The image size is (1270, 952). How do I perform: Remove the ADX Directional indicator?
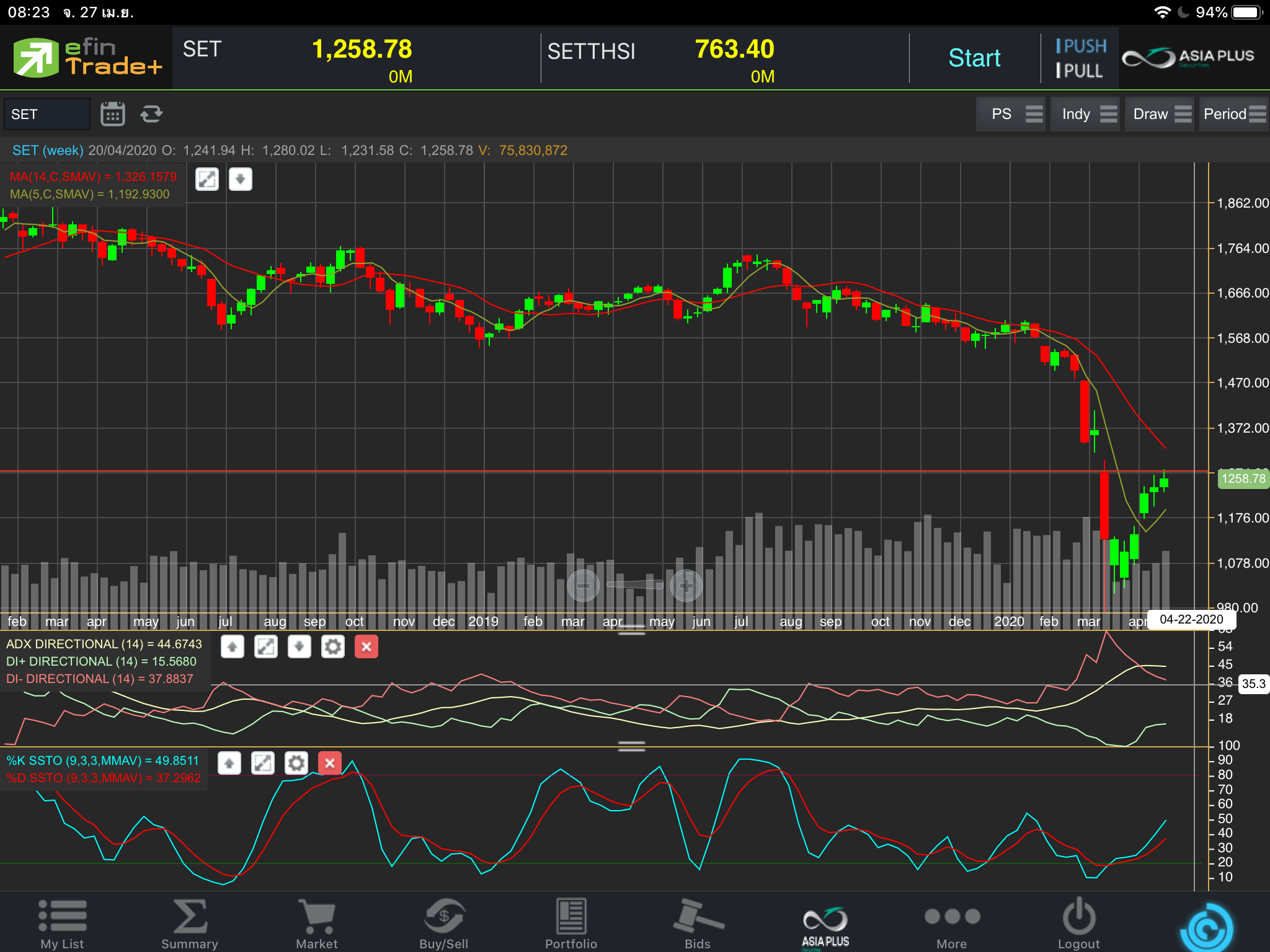click(366, 647)
